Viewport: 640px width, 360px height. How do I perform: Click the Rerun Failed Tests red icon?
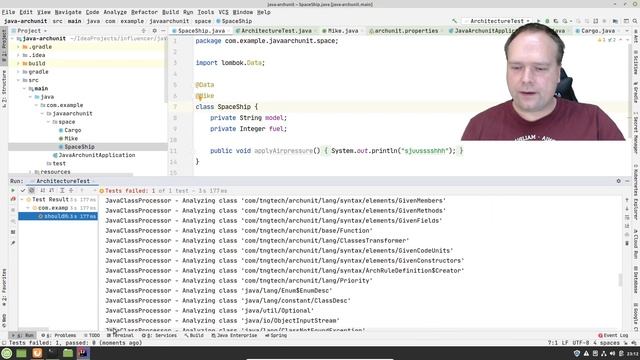pos(13,199)
